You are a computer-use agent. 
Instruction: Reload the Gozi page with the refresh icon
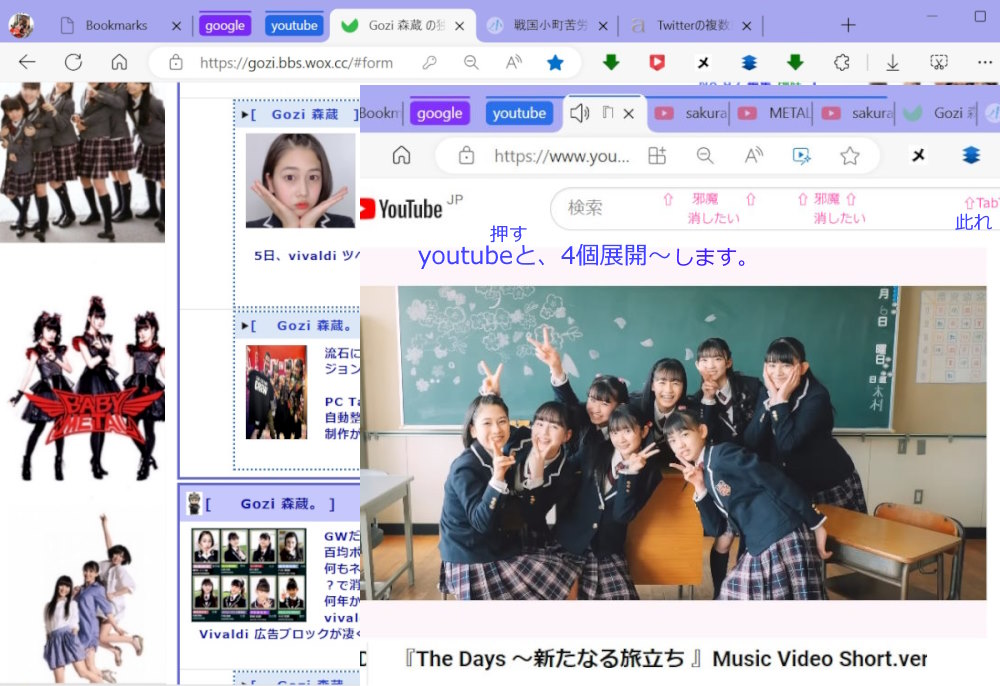coord(73,62)
